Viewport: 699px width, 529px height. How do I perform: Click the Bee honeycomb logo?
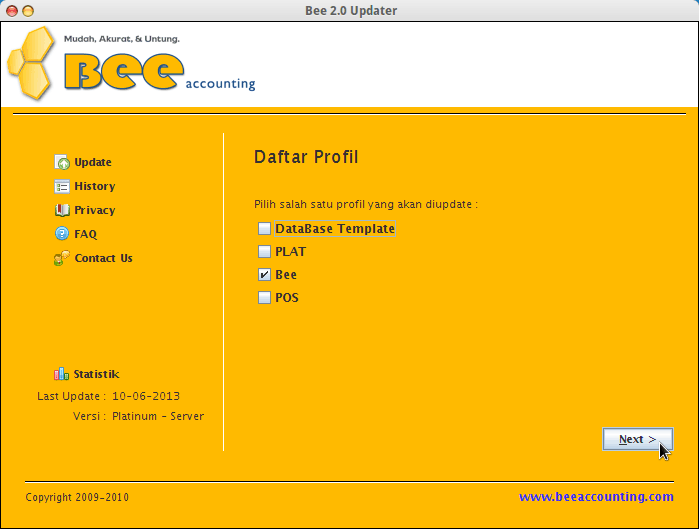(x=31, y=63)
